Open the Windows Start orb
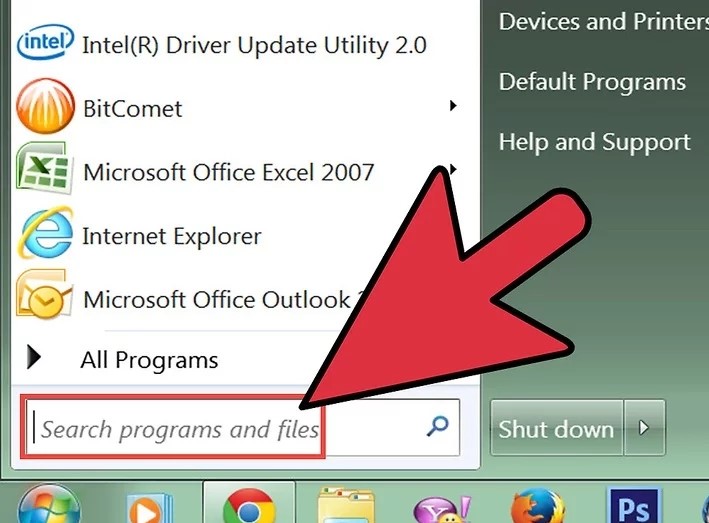Screen dimensions: 709x523 click(49, 506)
